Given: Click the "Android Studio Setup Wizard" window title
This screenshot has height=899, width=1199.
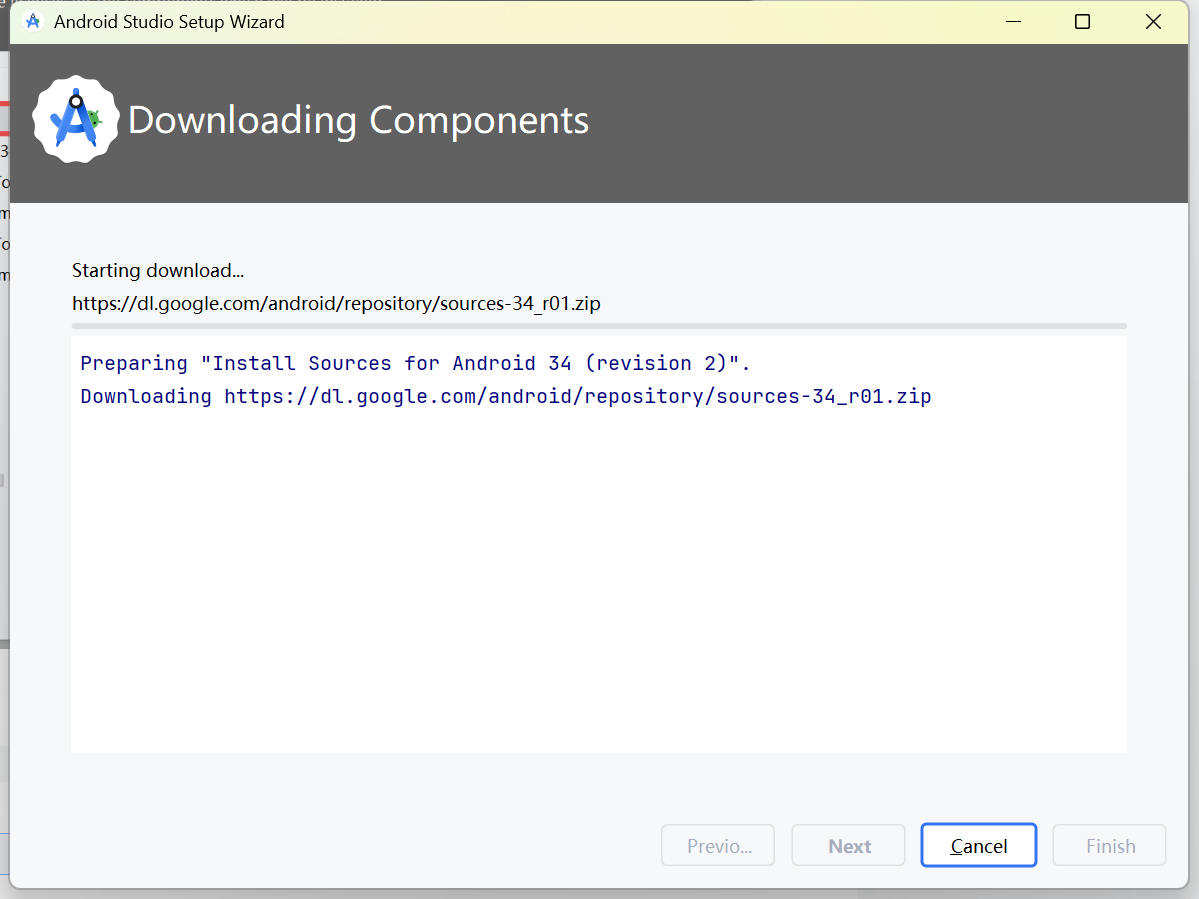Looking at the screenshot, I should coord(169,21).
